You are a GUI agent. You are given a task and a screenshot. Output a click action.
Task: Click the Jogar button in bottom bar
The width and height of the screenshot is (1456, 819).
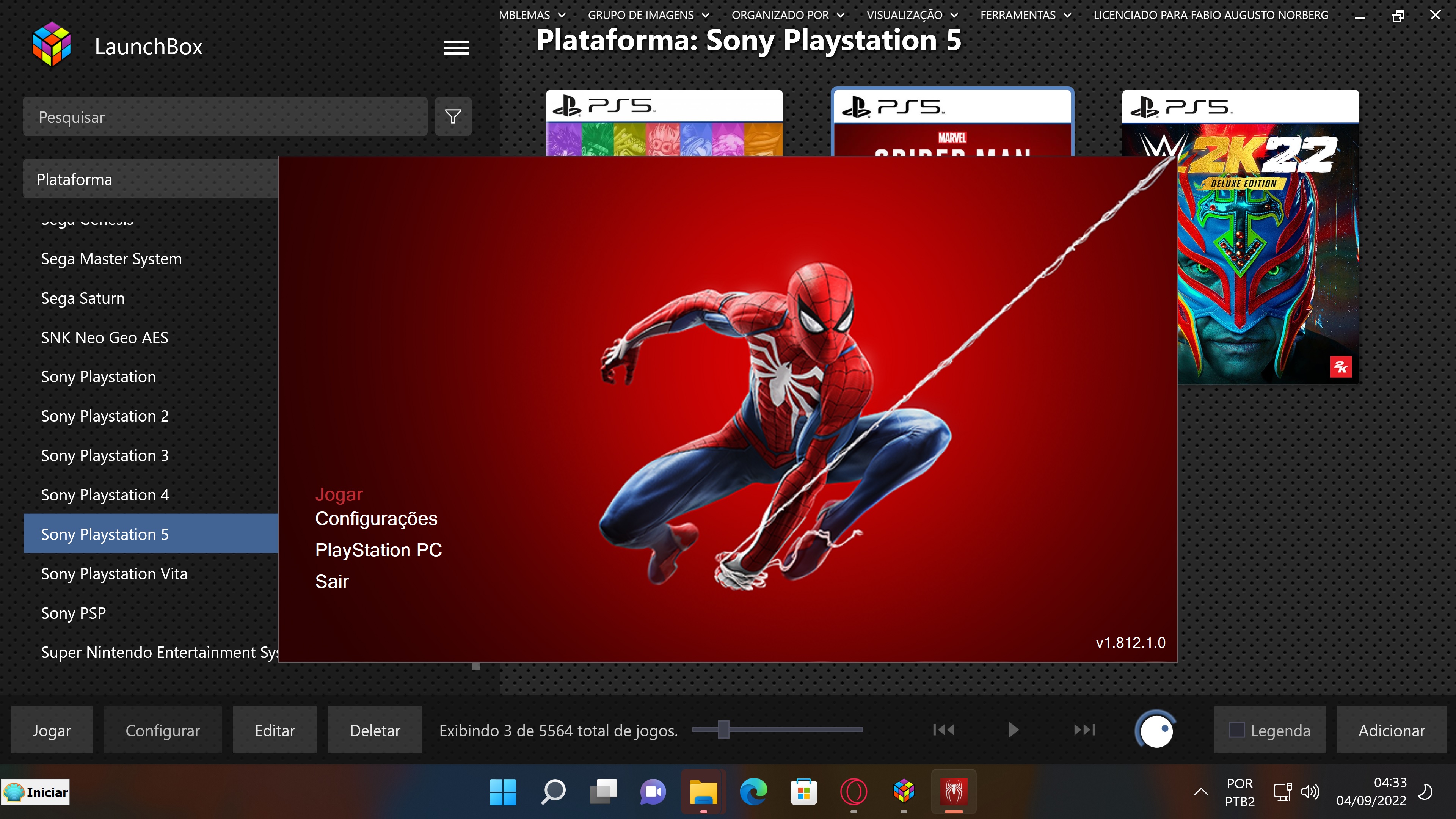tap(52, 730)
